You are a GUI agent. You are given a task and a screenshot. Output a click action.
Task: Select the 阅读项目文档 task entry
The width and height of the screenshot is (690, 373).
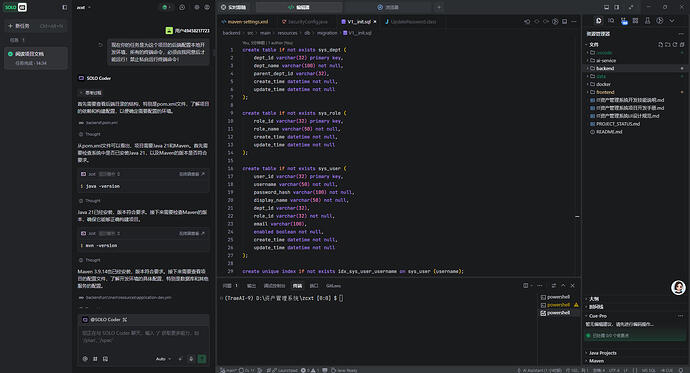coord(36,58)
